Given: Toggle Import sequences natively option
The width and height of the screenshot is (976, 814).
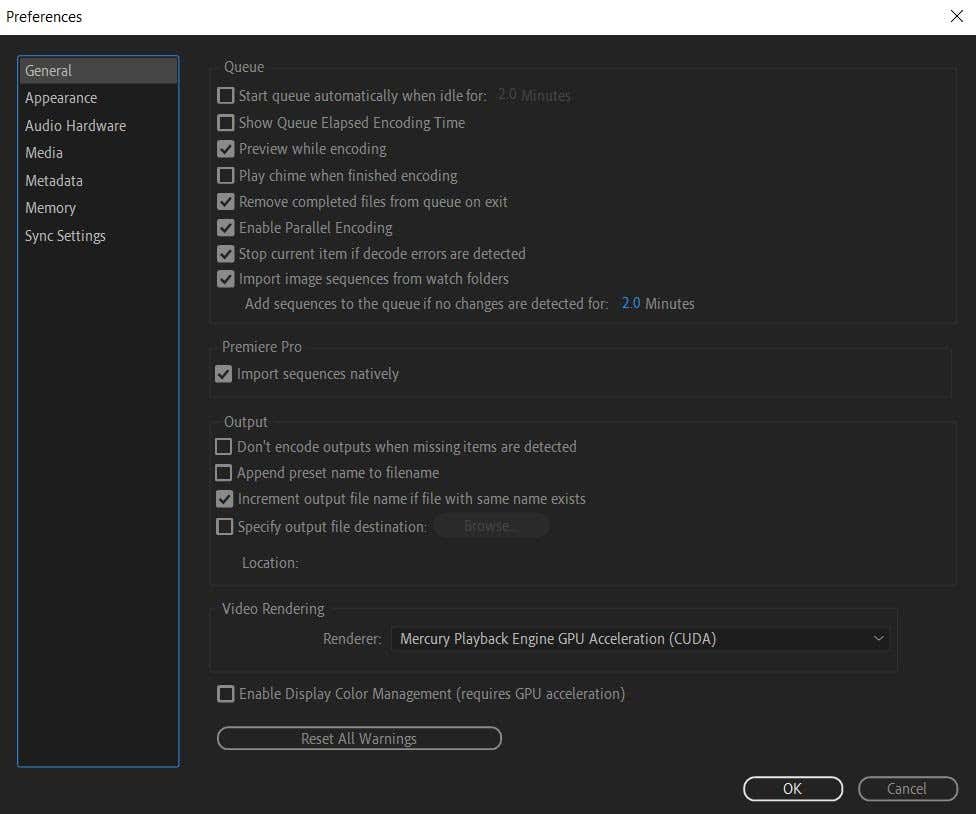Looking at the screenshot, I should (224, 374).
